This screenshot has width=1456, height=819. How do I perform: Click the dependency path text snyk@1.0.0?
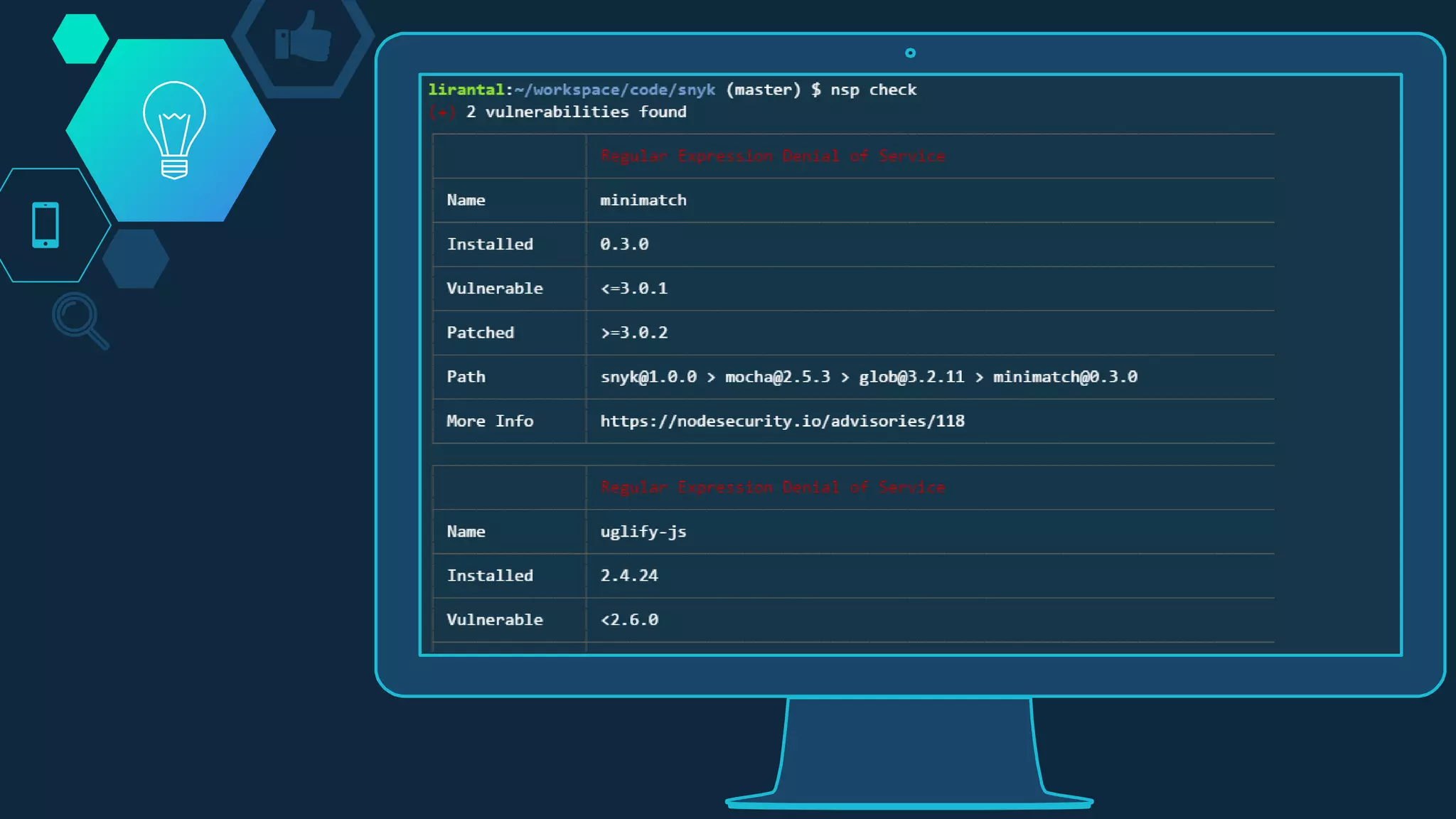click(x=648, y=377)
